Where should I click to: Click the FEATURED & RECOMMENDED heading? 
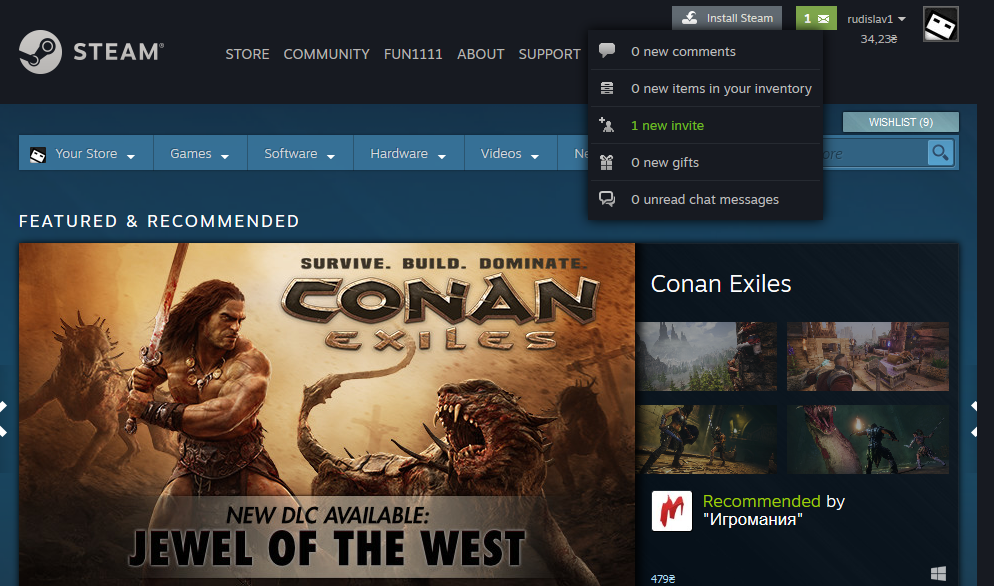[159, 221]
